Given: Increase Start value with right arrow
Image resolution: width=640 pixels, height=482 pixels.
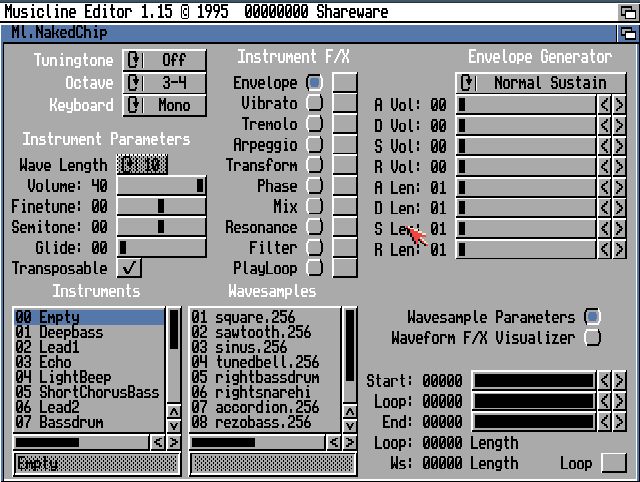Looking at the screenshot, I should 619,380.
